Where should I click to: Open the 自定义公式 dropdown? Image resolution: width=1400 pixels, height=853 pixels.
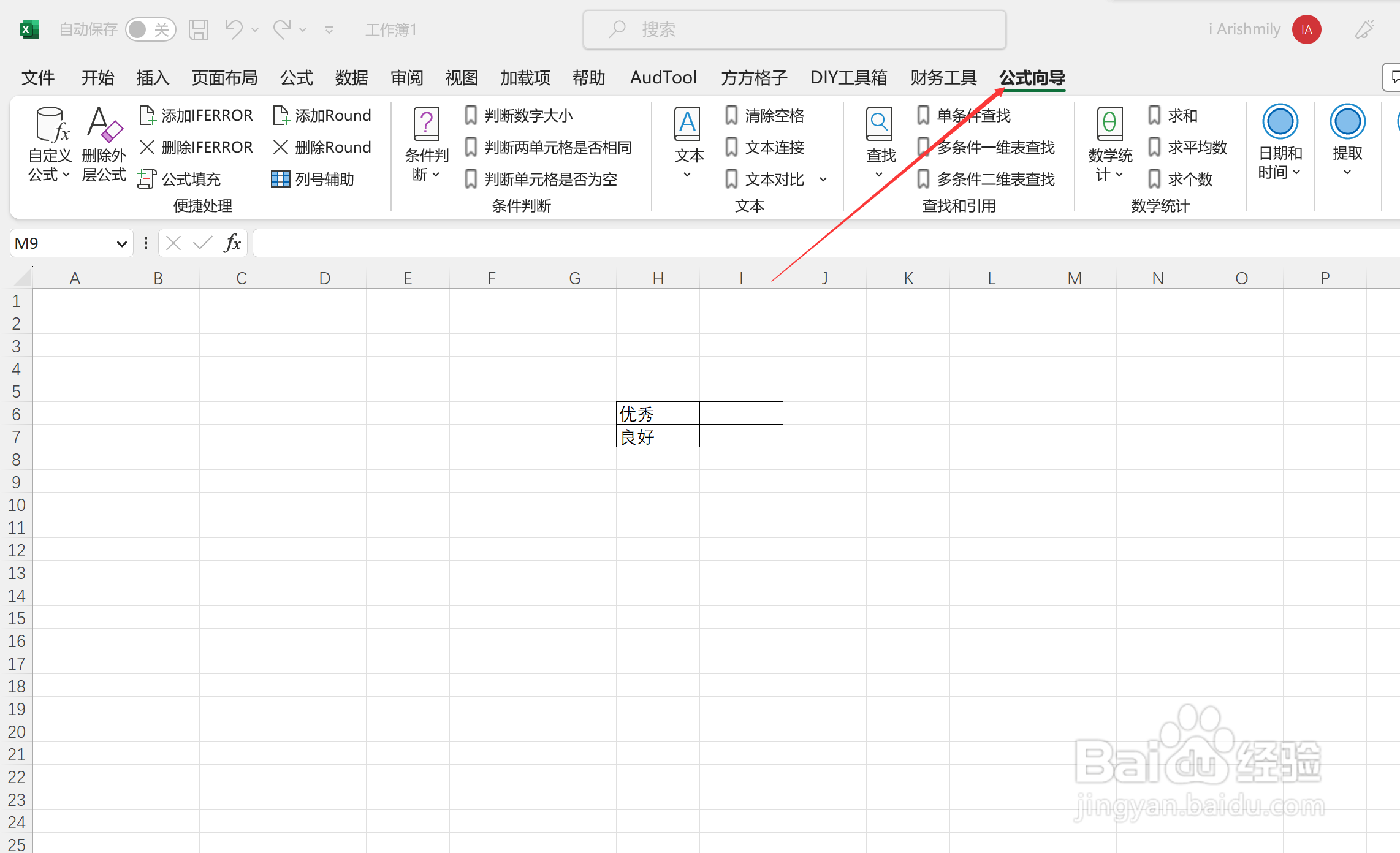(50, 145)
